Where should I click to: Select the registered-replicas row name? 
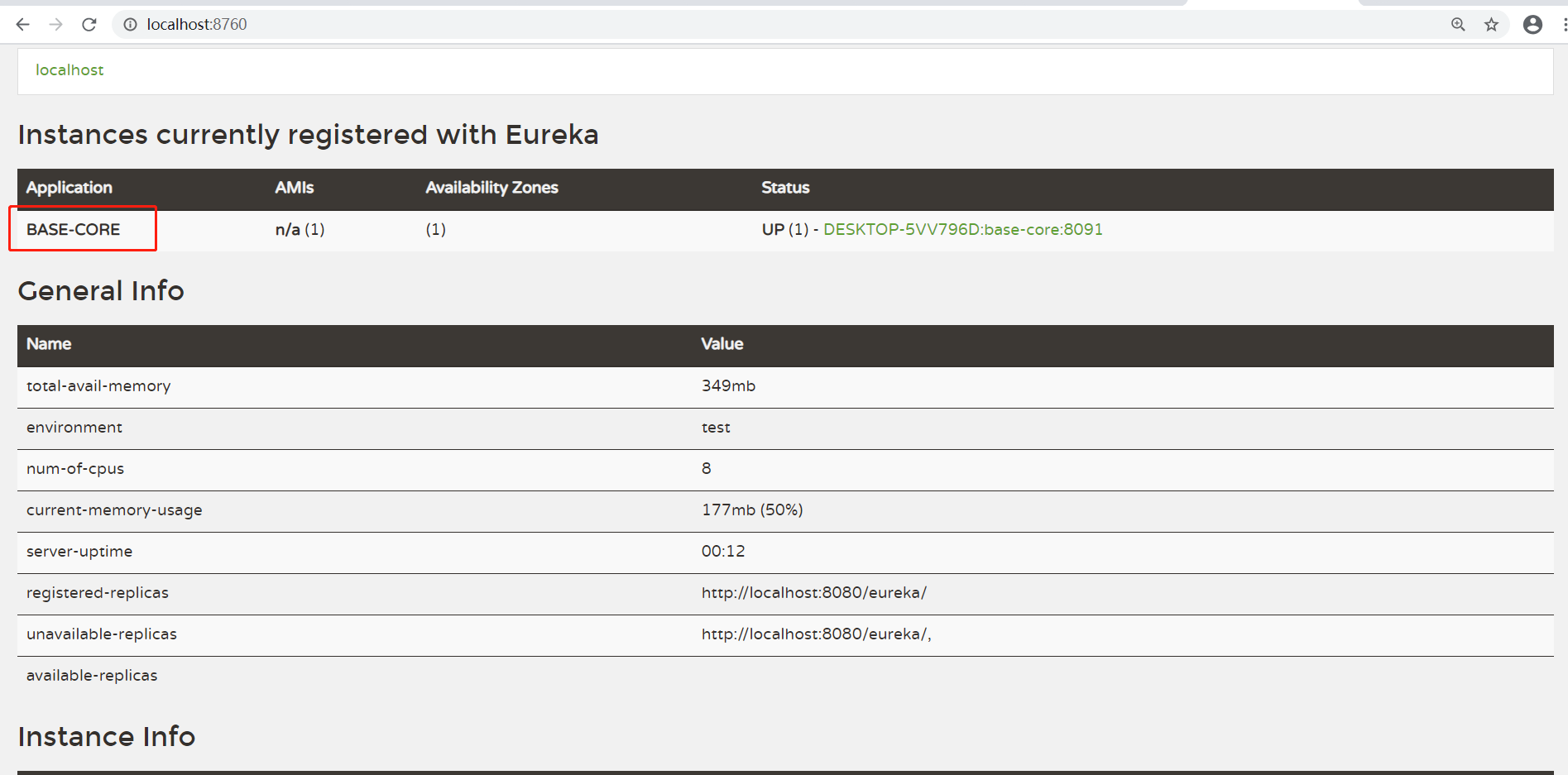pyautogui.click(x=98, y=593)
